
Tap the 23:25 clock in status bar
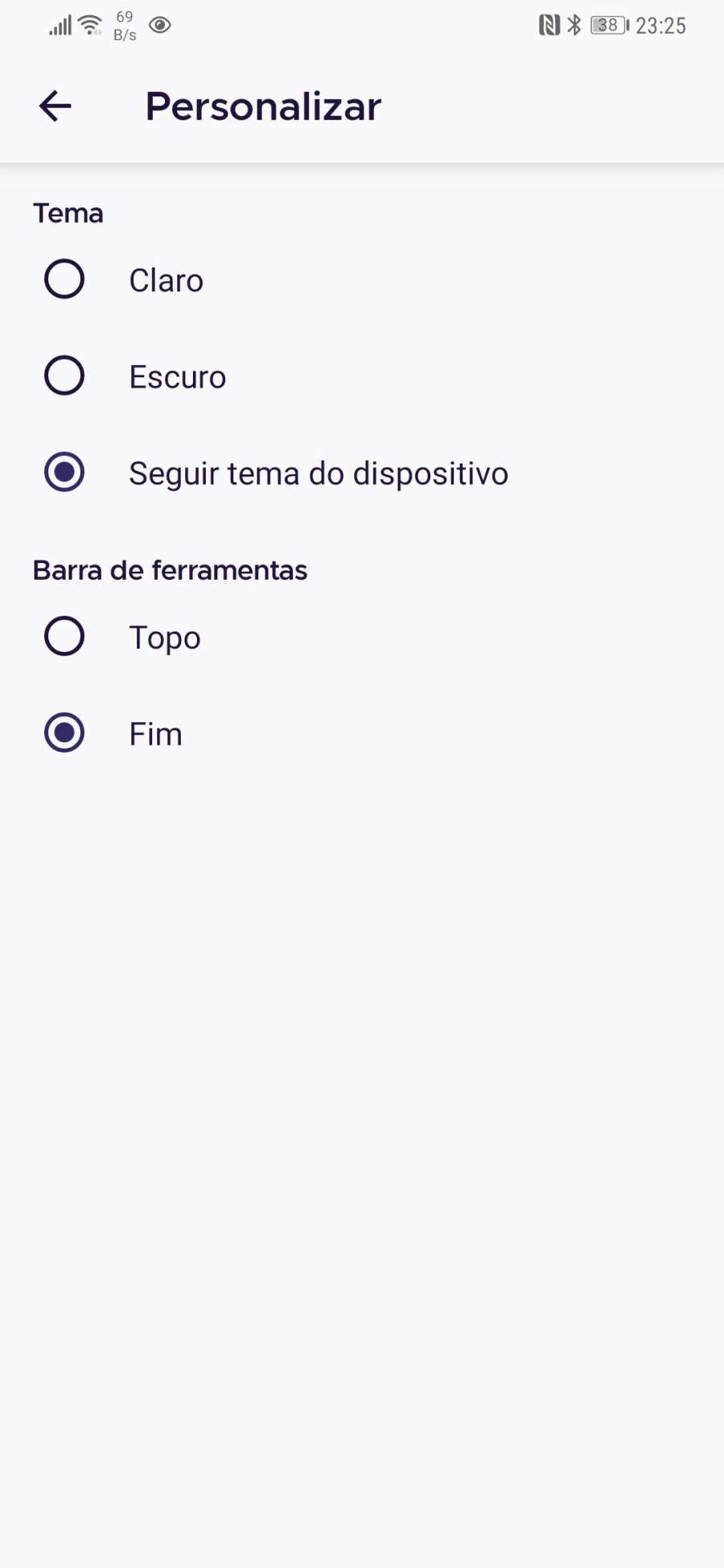coord(660,26)
